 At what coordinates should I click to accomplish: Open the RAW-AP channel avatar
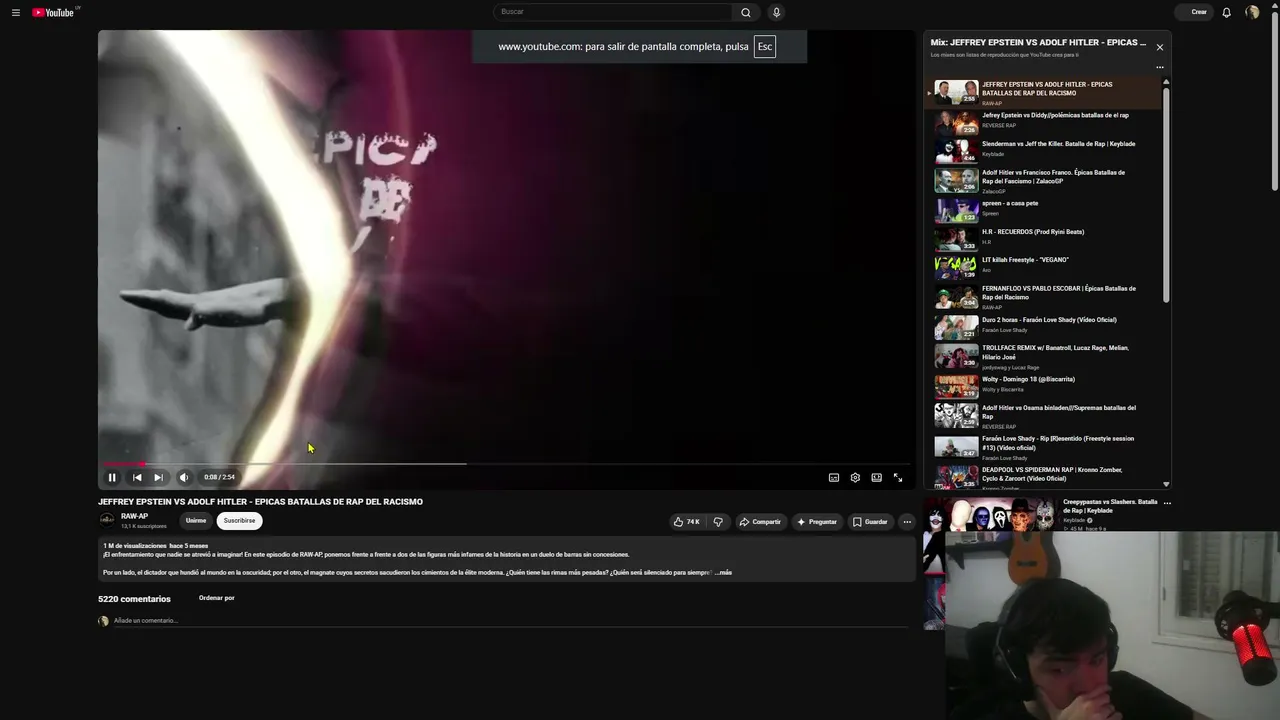coord(107,520)
